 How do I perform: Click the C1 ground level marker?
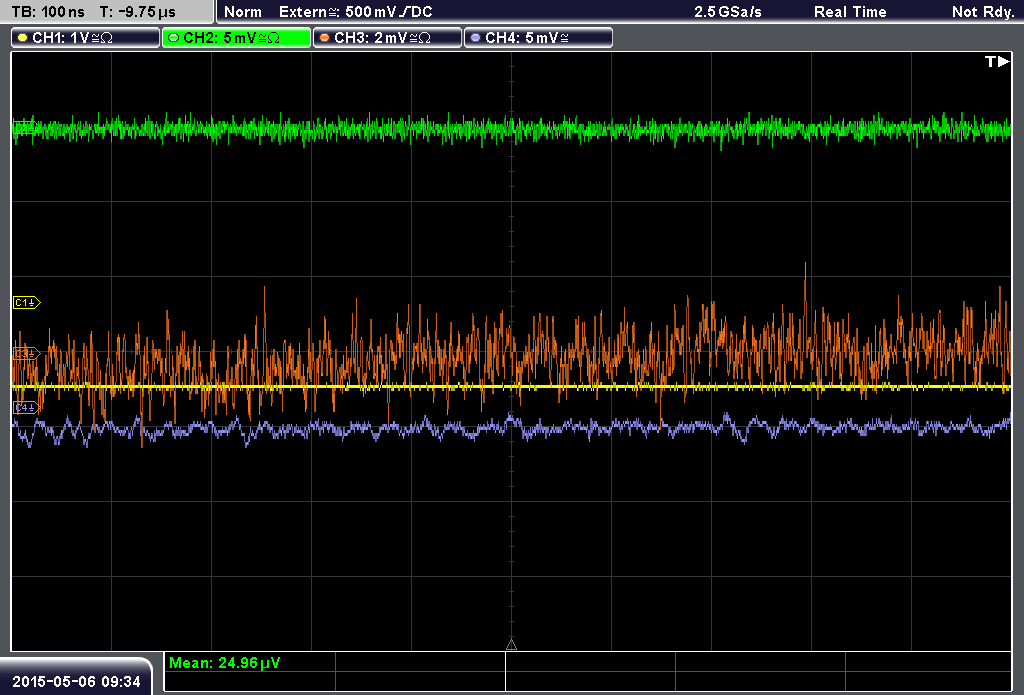tap(27, 302)
